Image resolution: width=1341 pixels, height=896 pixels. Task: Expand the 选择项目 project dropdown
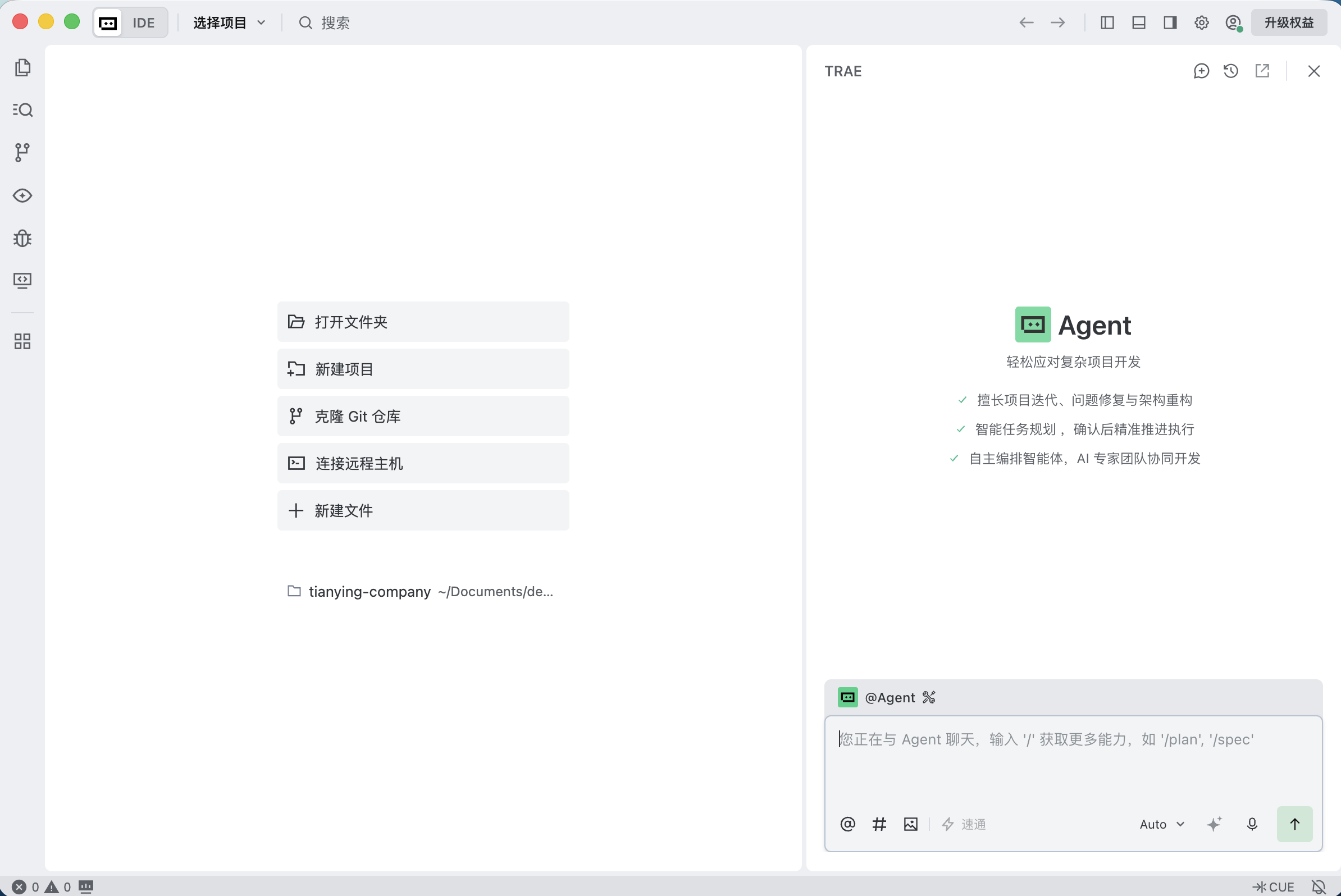point(229,23)
